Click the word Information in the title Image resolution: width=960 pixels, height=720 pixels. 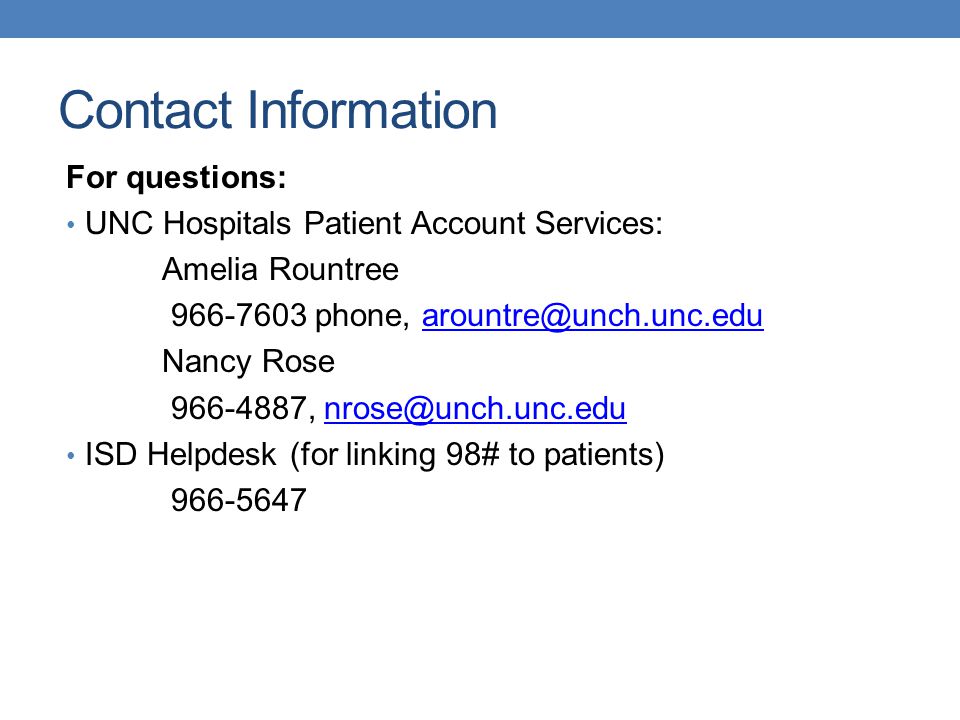coord(372,110)
